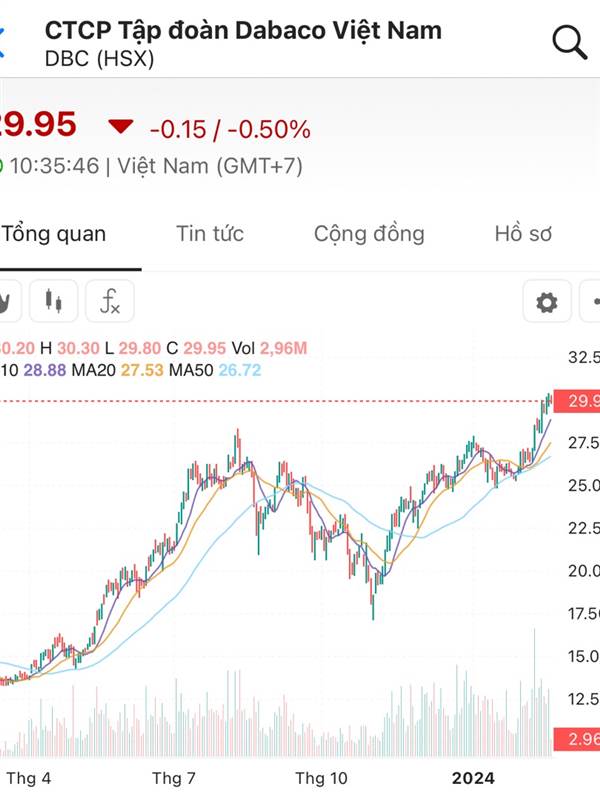
Task: Click the red down-triangle price change indicator
Action: [121, 127]
